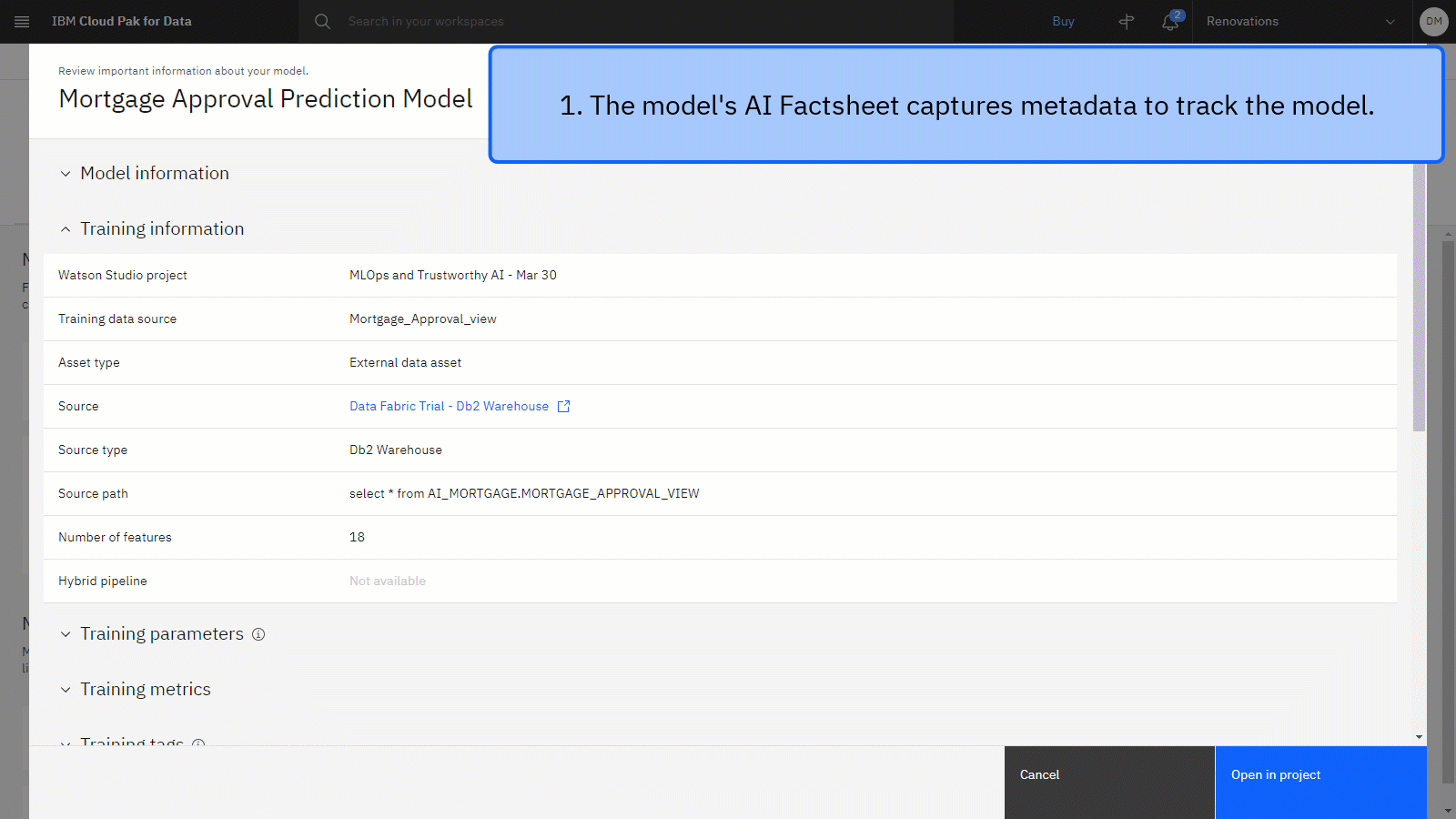Screen dimensions: 1456x819
Task: Click the search workspaces input field
Action: tap(637, 22)
